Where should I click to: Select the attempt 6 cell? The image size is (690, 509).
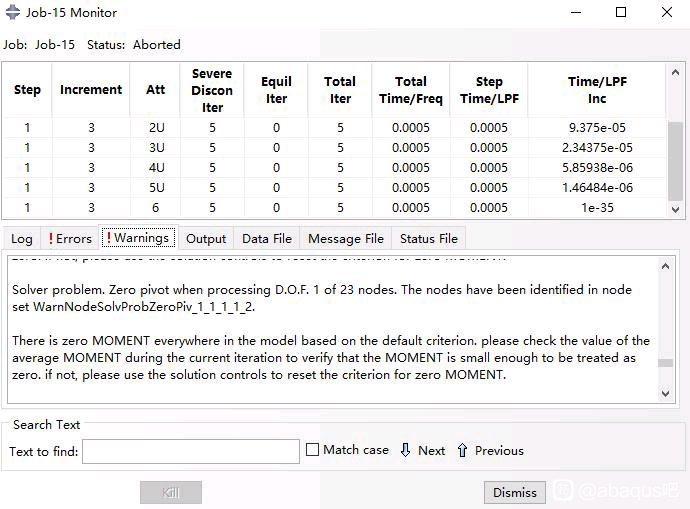(155, 208)
